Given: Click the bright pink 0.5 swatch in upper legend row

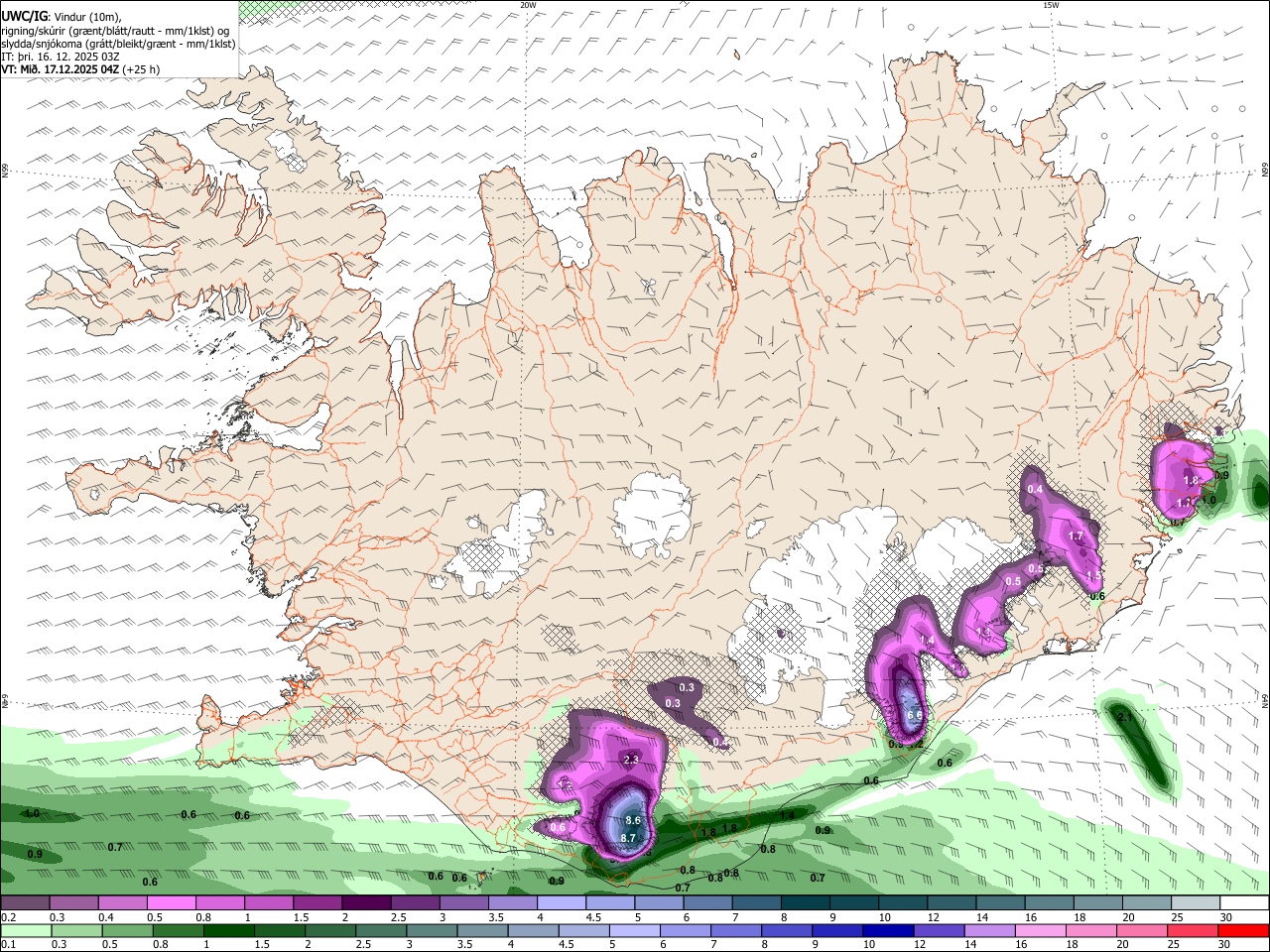Looking at the screenshot, I should (171, 903).
